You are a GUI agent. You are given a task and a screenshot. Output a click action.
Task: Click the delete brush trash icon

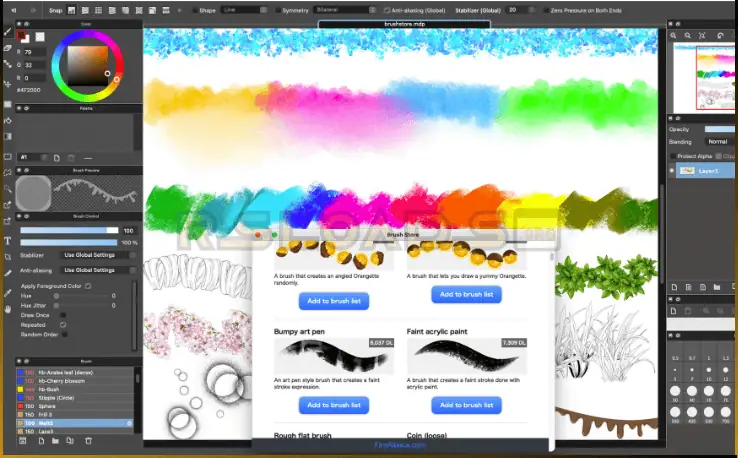tap(88, 440)
